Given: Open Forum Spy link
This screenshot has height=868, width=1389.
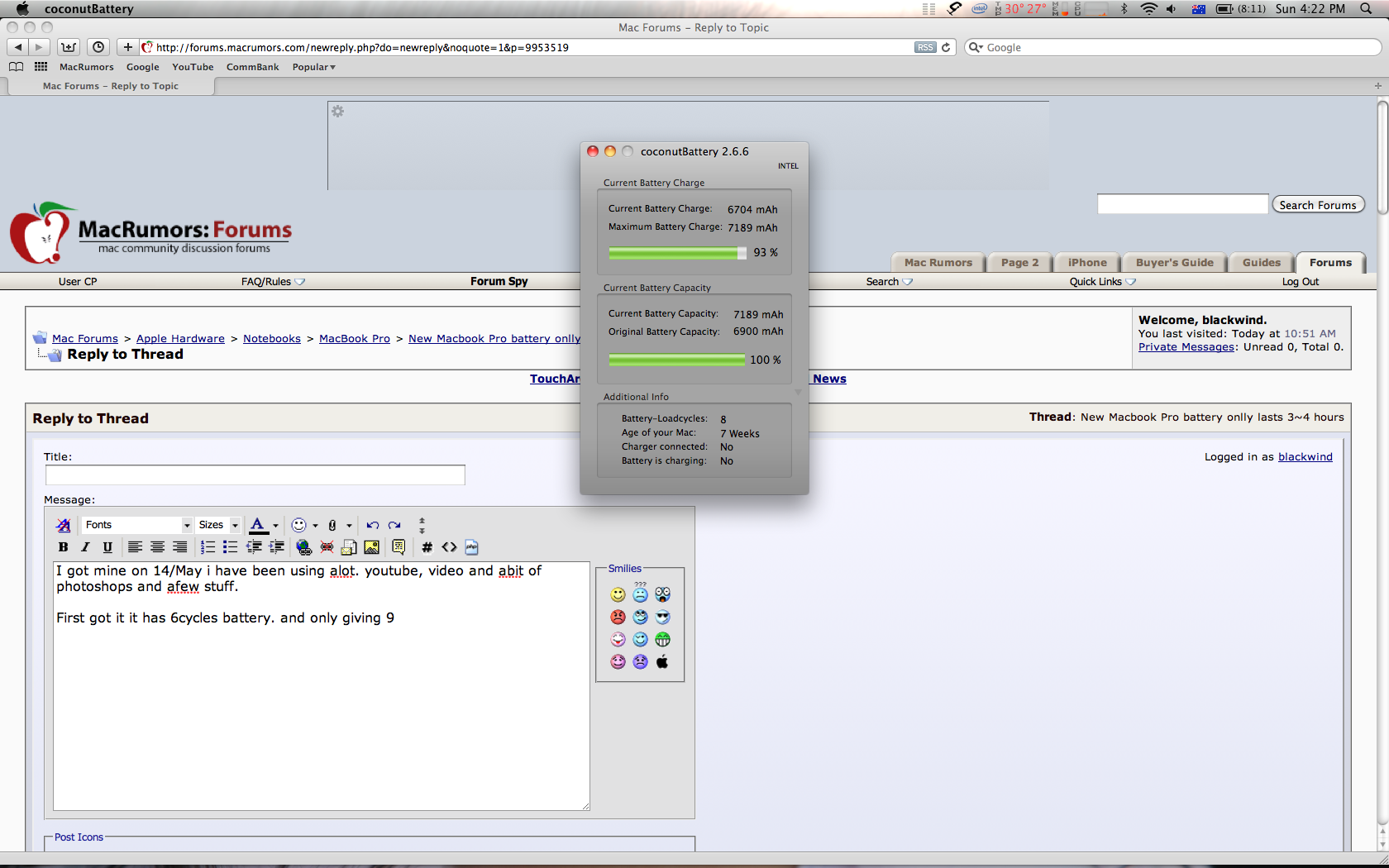Looking at the screenshot, I should [499, 282].
